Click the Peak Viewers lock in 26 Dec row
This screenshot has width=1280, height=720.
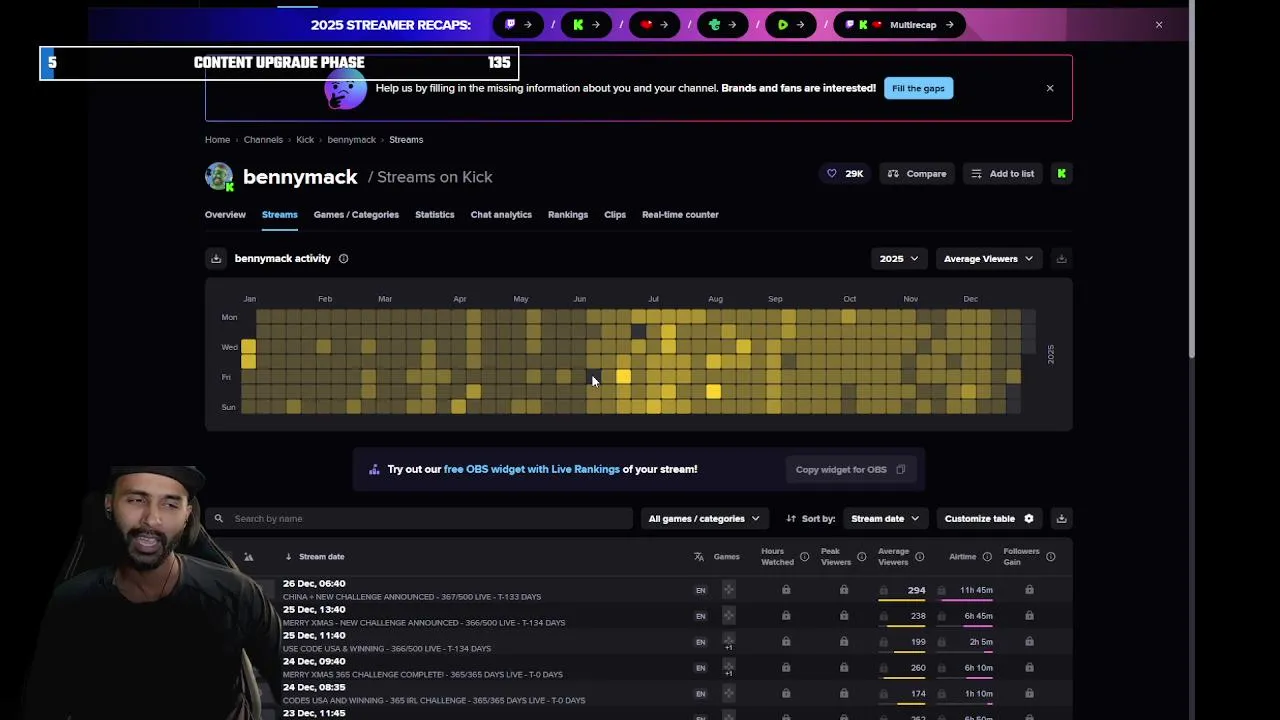[844, 590]
